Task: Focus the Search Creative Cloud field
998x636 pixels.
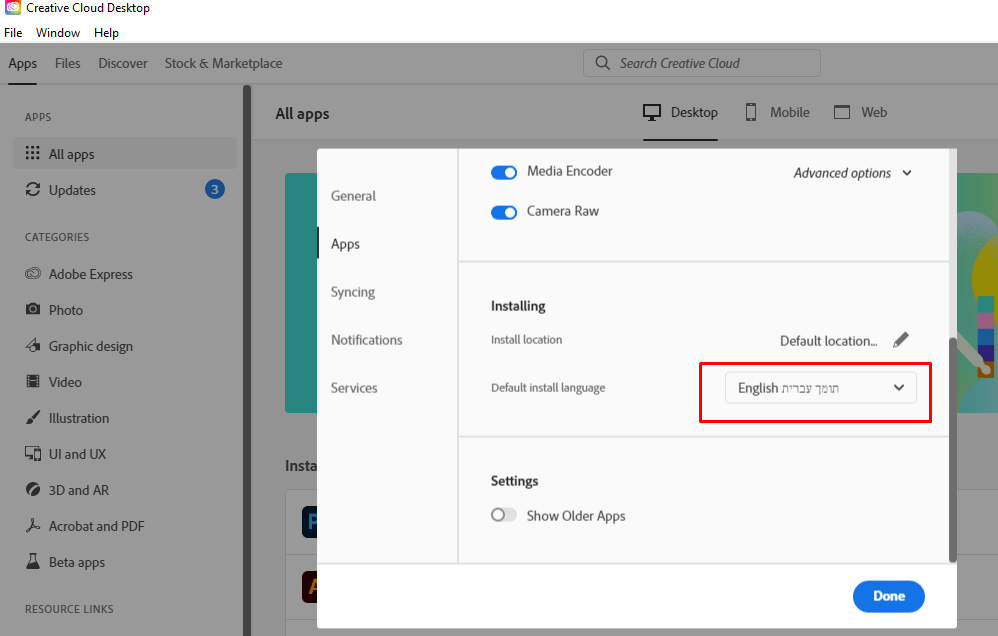Action: click(701, 63)
